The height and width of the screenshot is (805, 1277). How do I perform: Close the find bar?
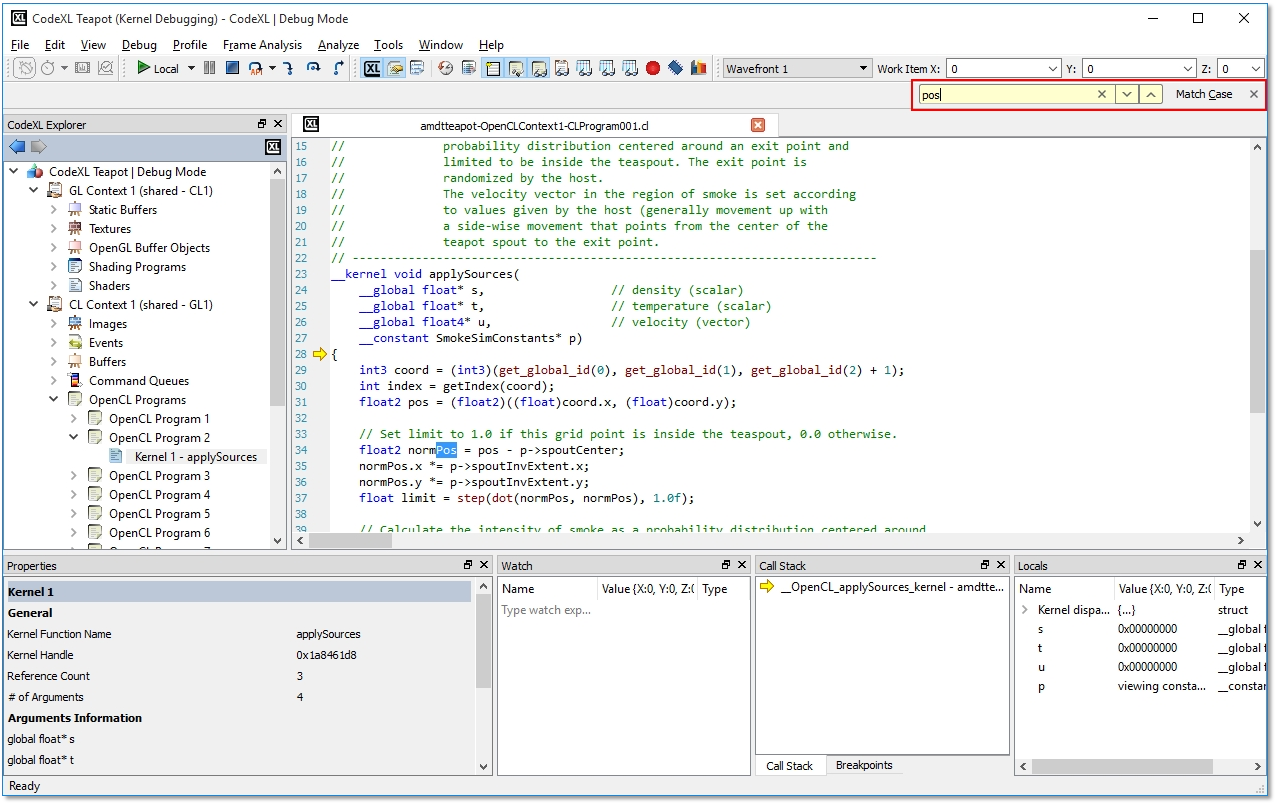[1254, 94]
